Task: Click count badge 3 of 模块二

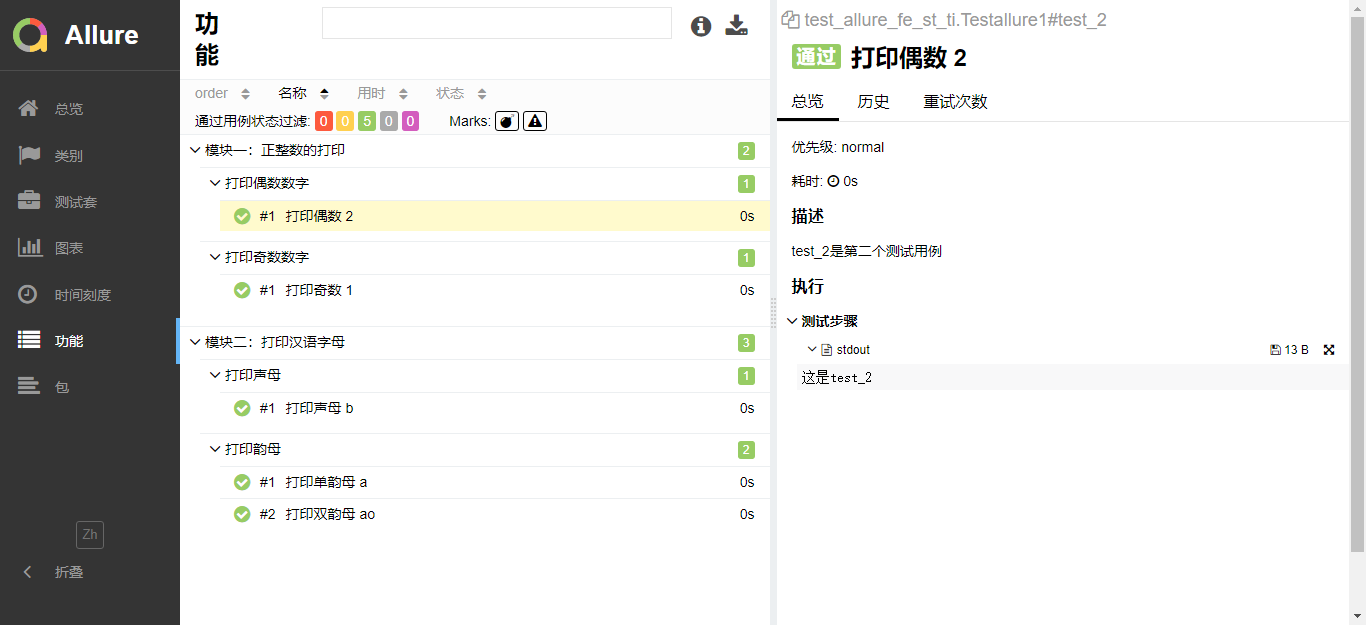Action: coord(746,343)
